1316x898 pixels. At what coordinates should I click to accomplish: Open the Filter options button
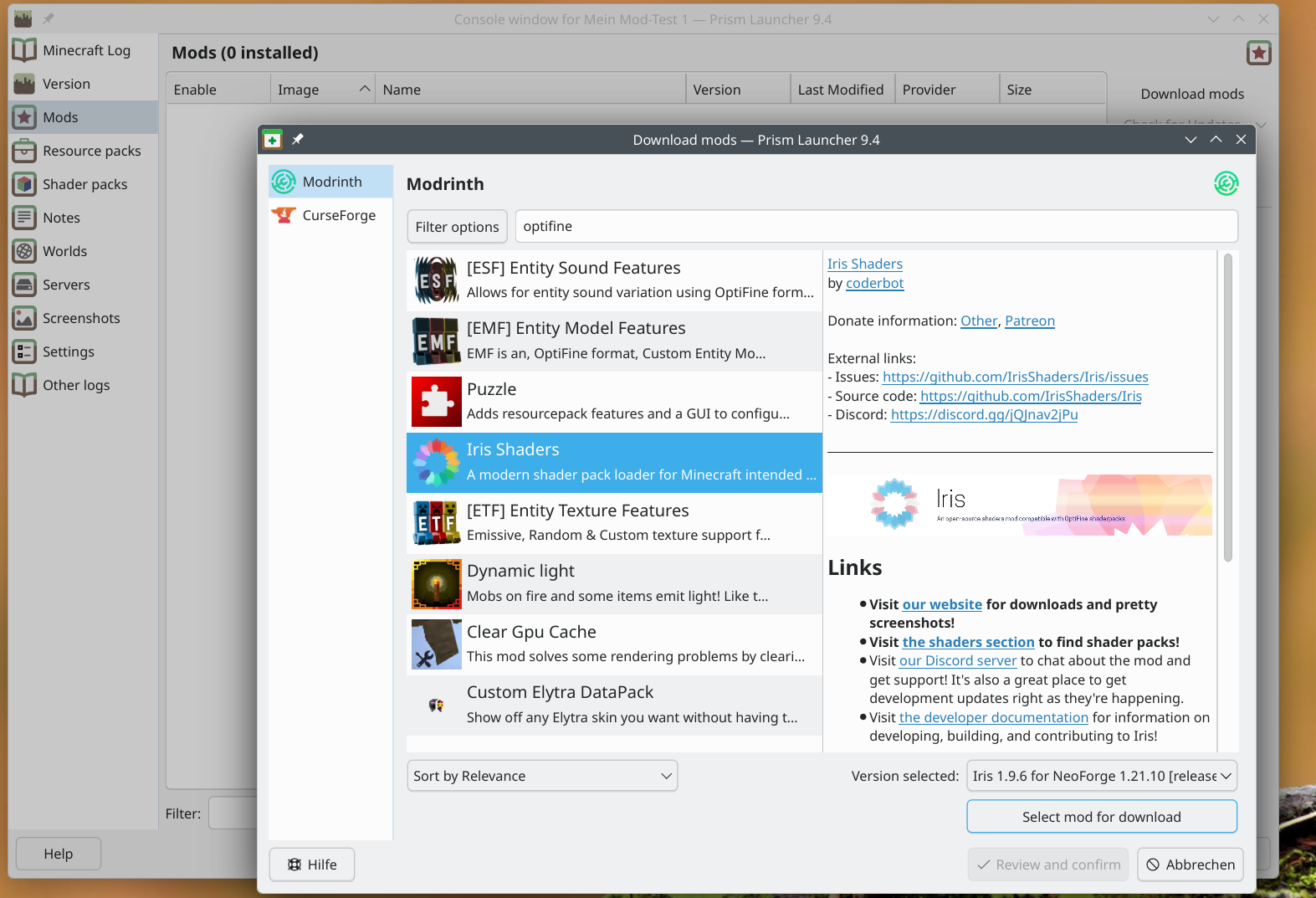pyautogui.click(x=457, y=227)
